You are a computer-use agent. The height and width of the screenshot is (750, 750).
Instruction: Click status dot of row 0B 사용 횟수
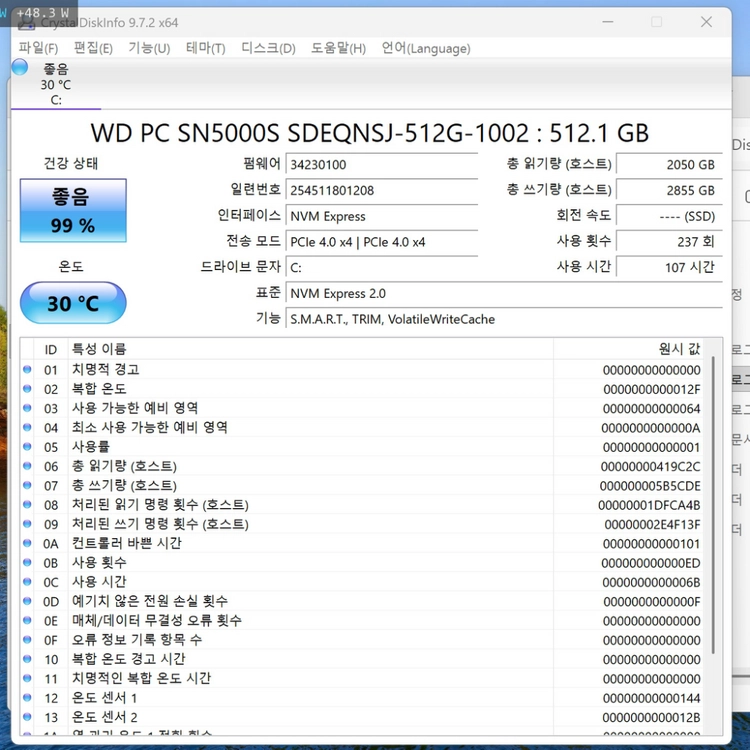(27, 562)
